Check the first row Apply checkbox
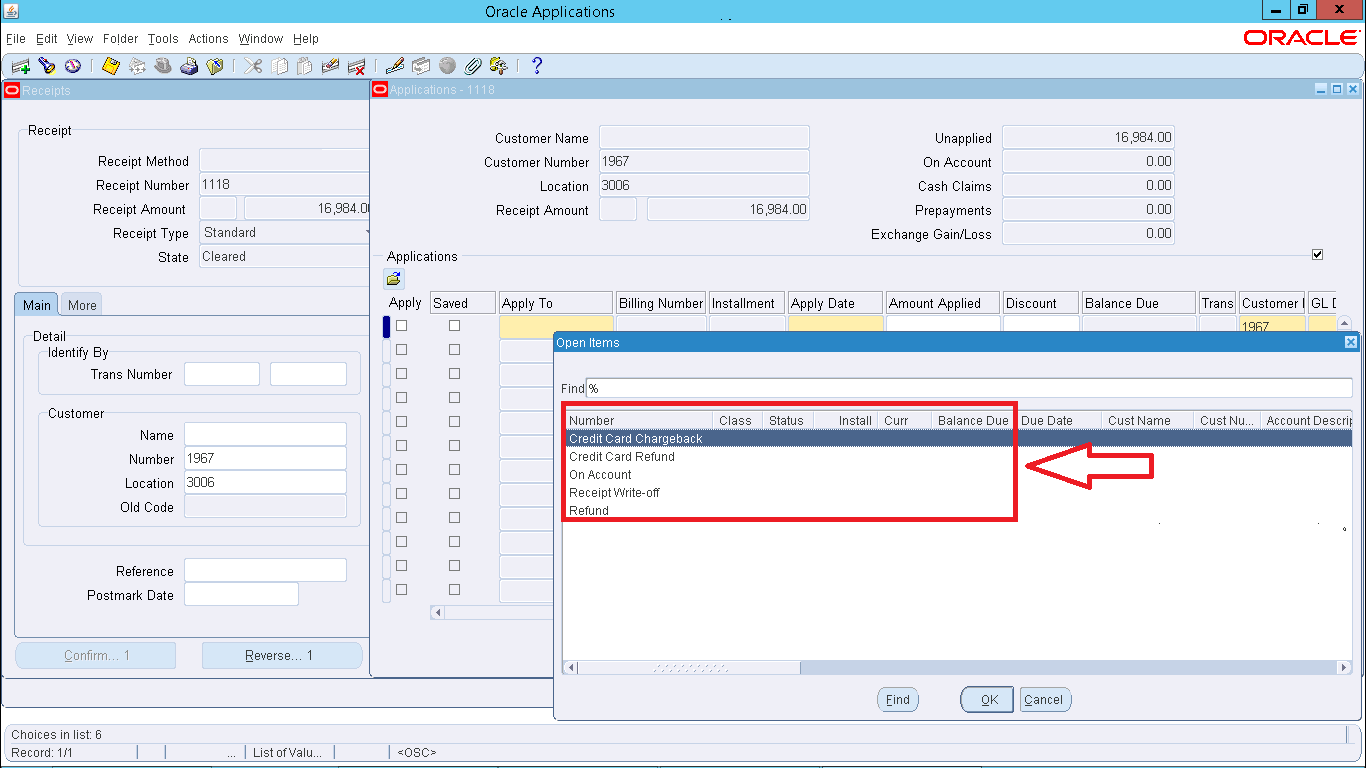Viewport: 1366px width, 770px height. point(402,326)
